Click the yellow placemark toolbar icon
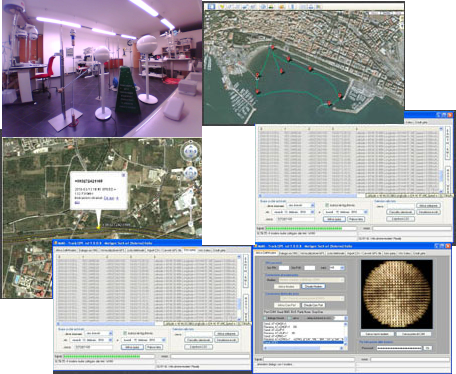 (221, 7)
